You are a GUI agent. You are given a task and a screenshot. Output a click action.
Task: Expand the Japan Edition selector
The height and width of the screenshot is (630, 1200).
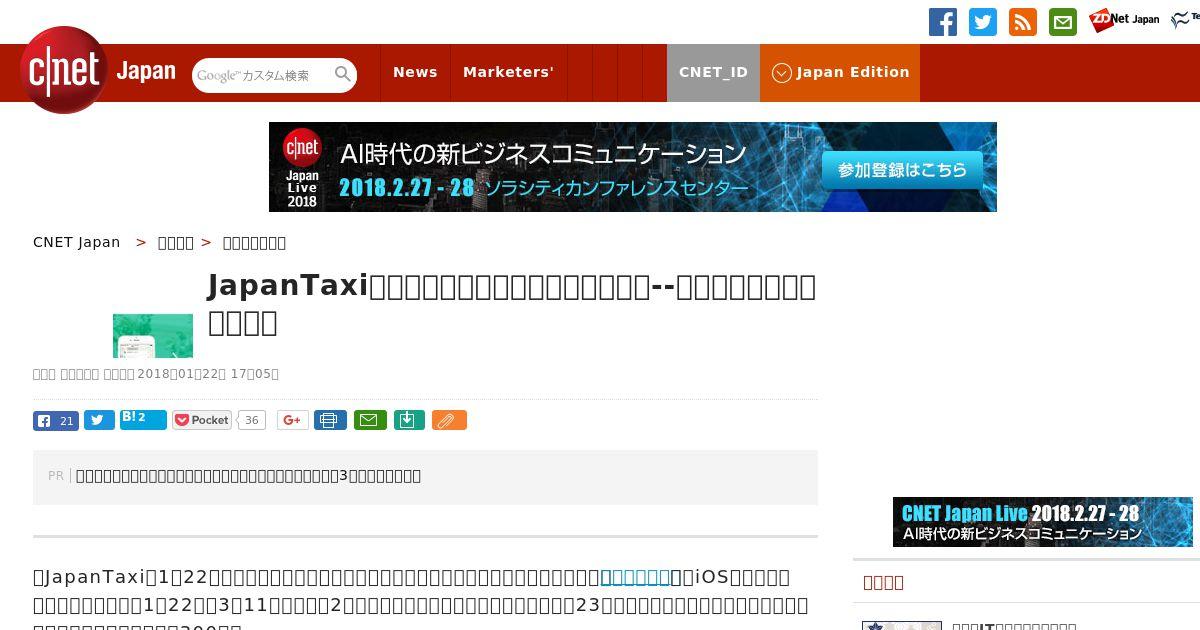(840, 72)
